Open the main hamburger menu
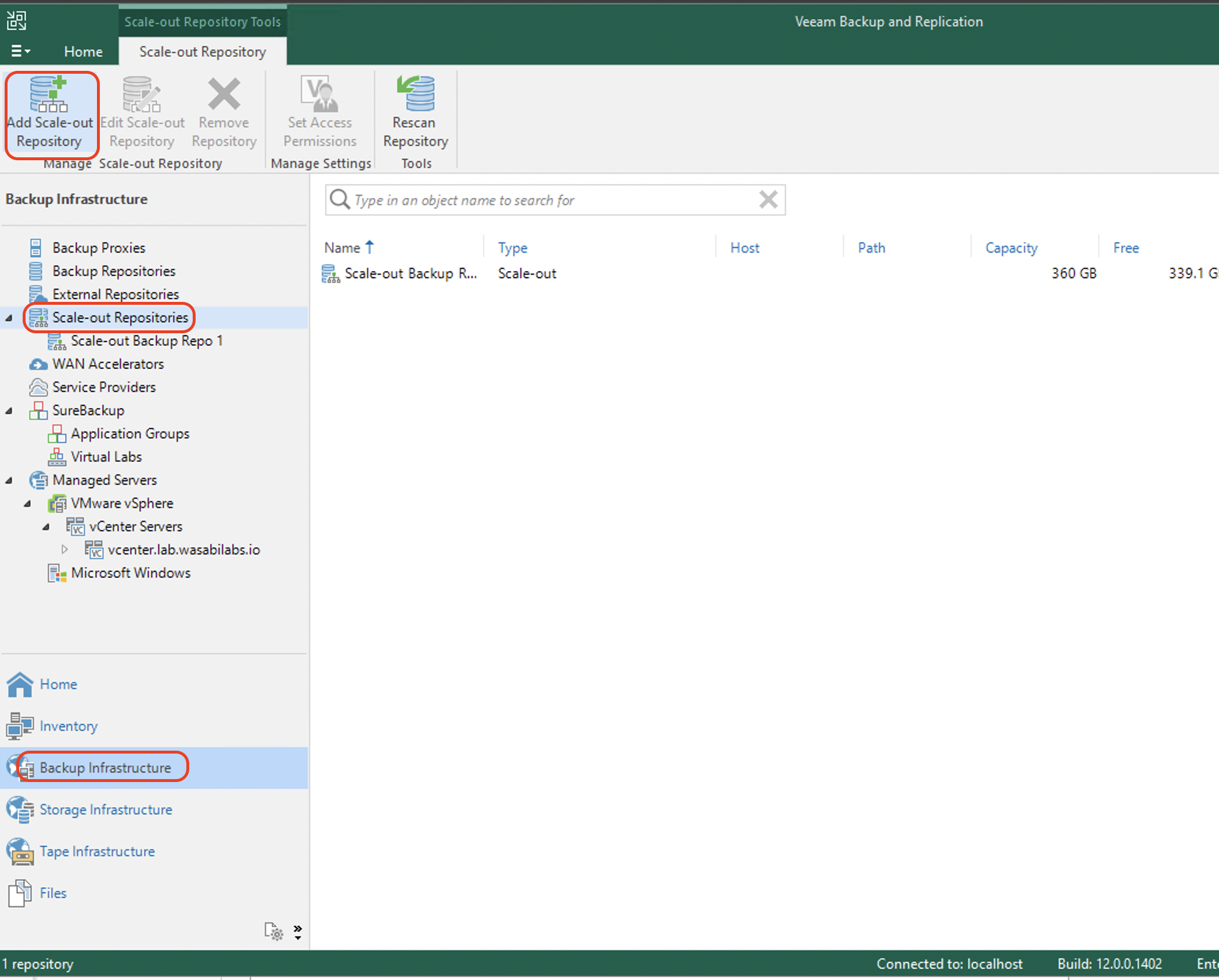Image resolution: width=1219 pixels, height=980 pixels. [x=20, y=51]
